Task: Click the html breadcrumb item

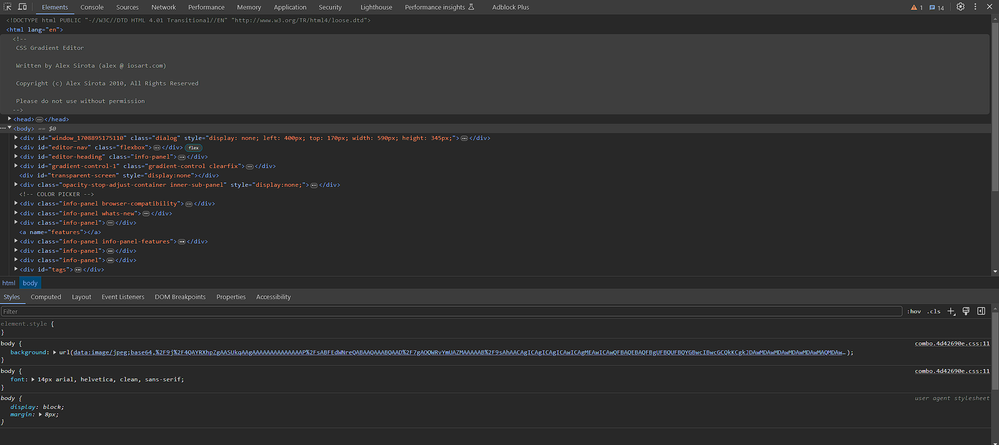Action: (9, 283)
